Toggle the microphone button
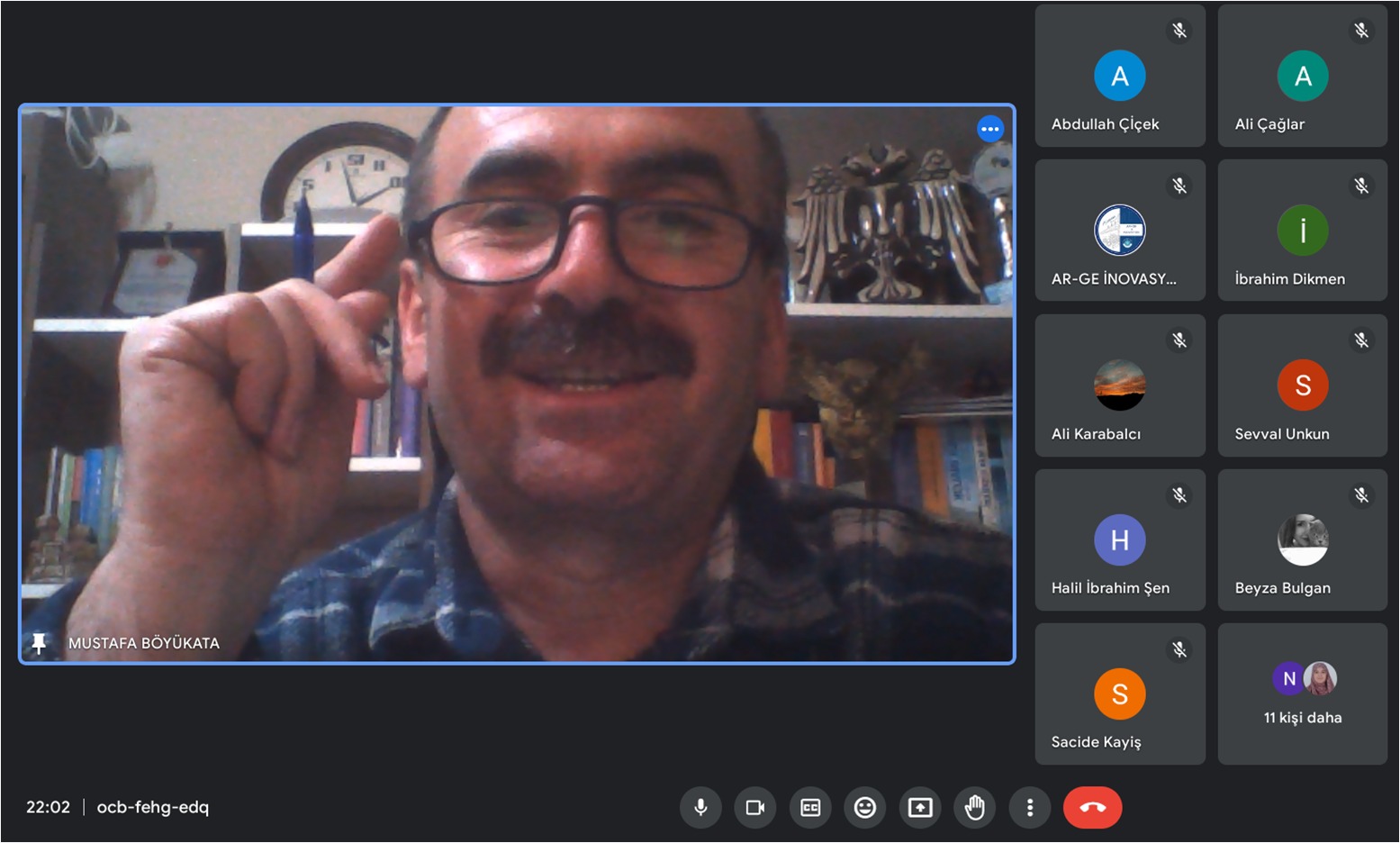Image resolution: width=1400 pixels, height=843 pixels. pos(700,808)
